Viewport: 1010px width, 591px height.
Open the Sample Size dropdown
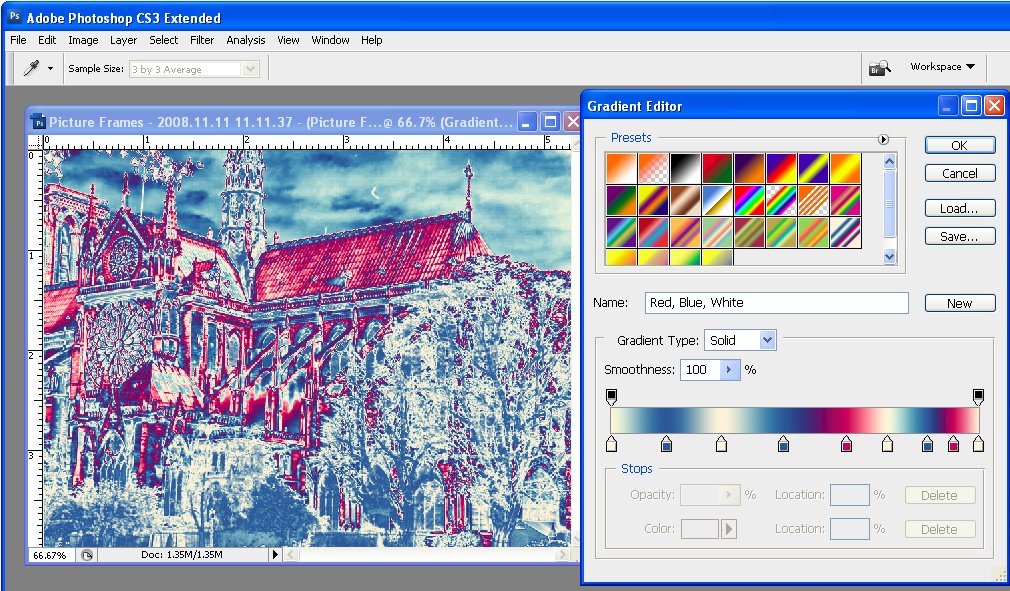250,69
